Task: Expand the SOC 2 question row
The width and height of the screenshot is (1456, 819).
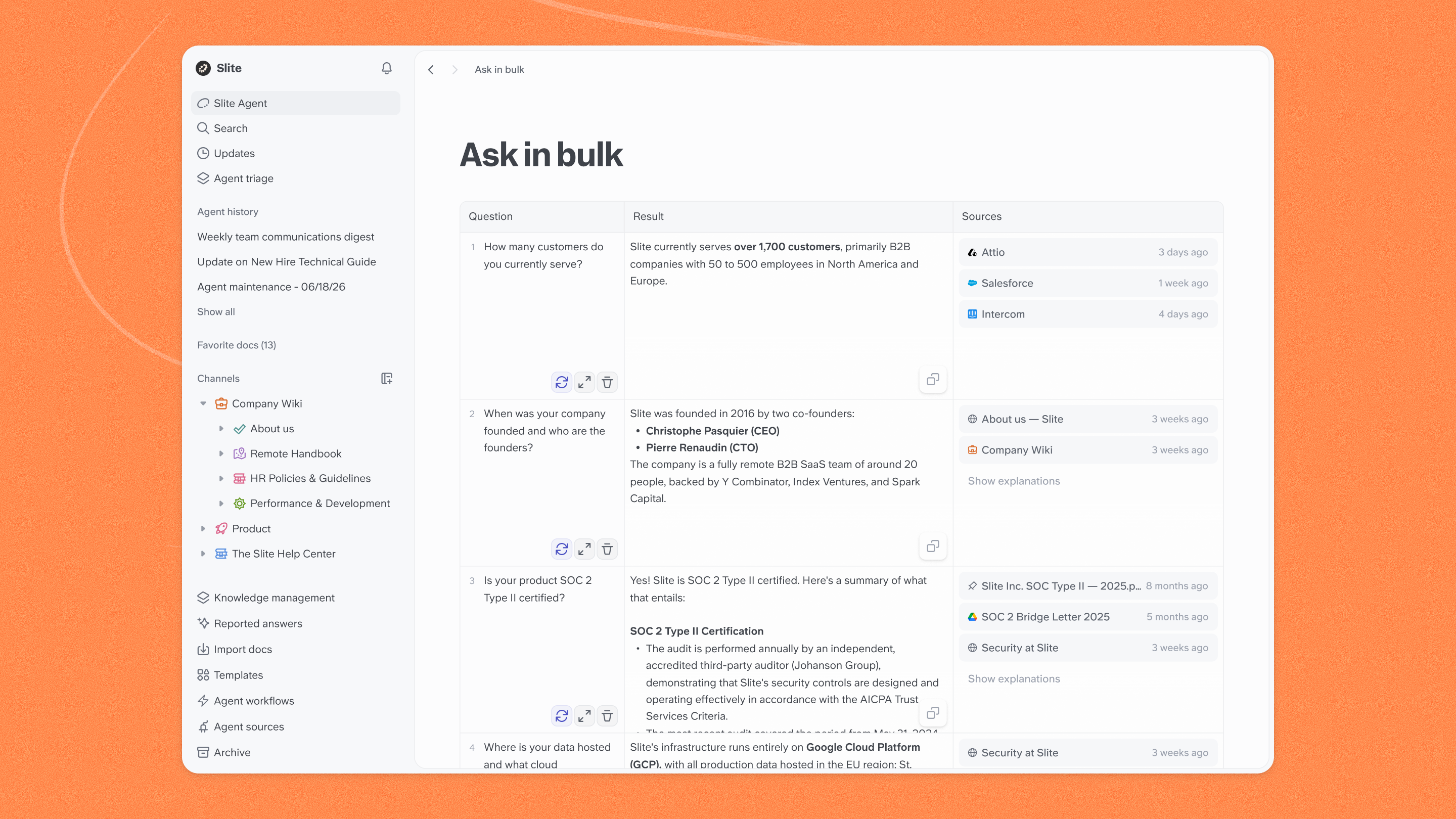Action: coord(584,715)
